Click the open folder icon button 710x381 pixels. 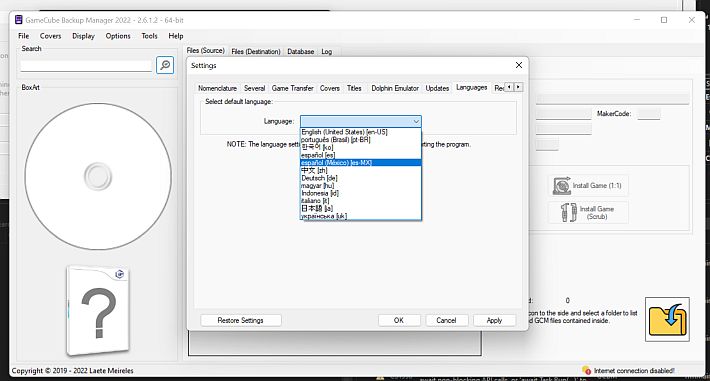[667, 319]
